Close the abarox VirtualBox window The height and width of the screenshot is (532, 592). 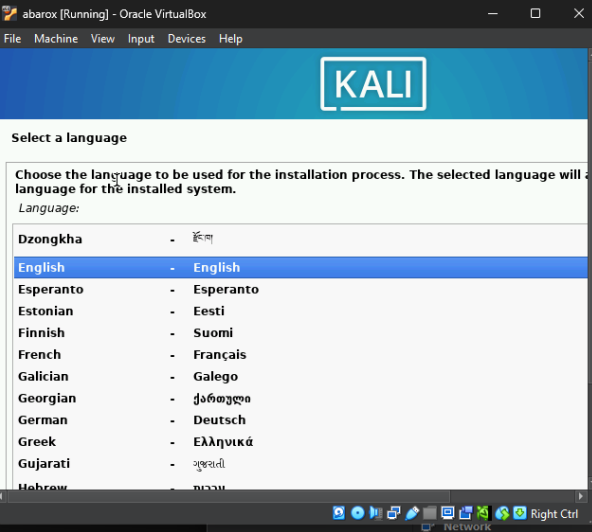click(578, 14)
